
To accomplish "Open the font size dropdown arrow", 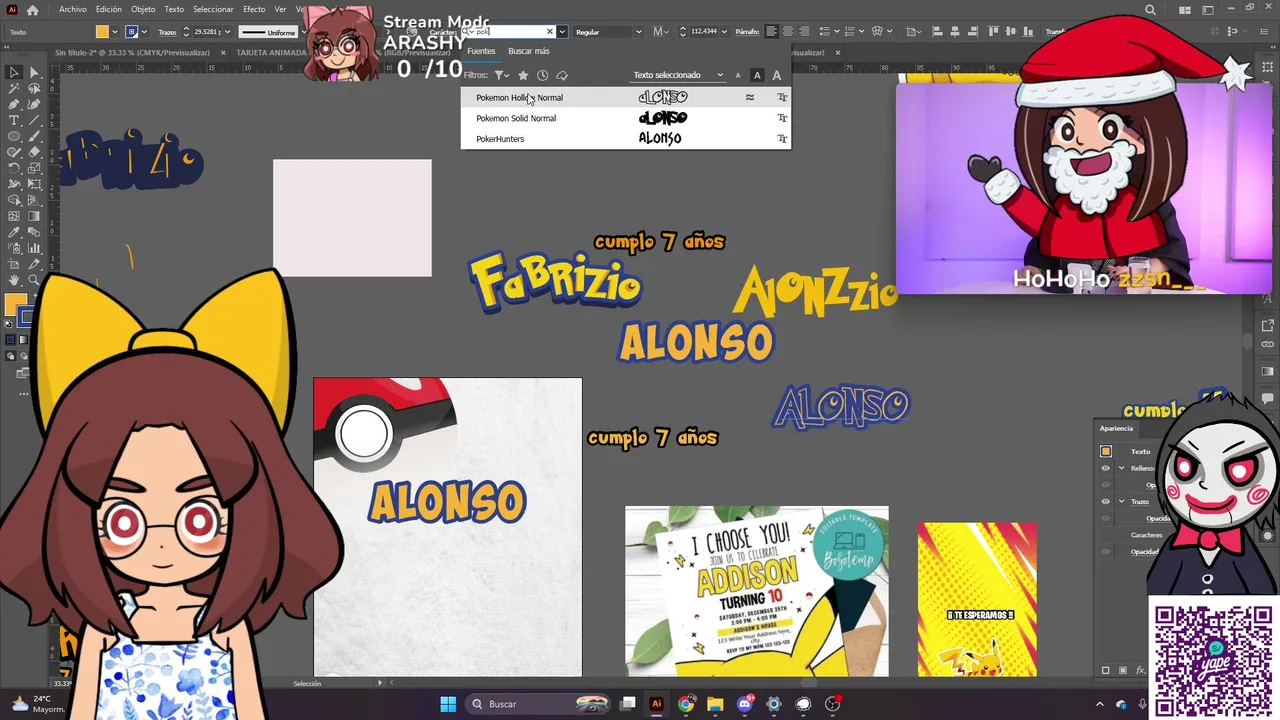I will [725, 32].
